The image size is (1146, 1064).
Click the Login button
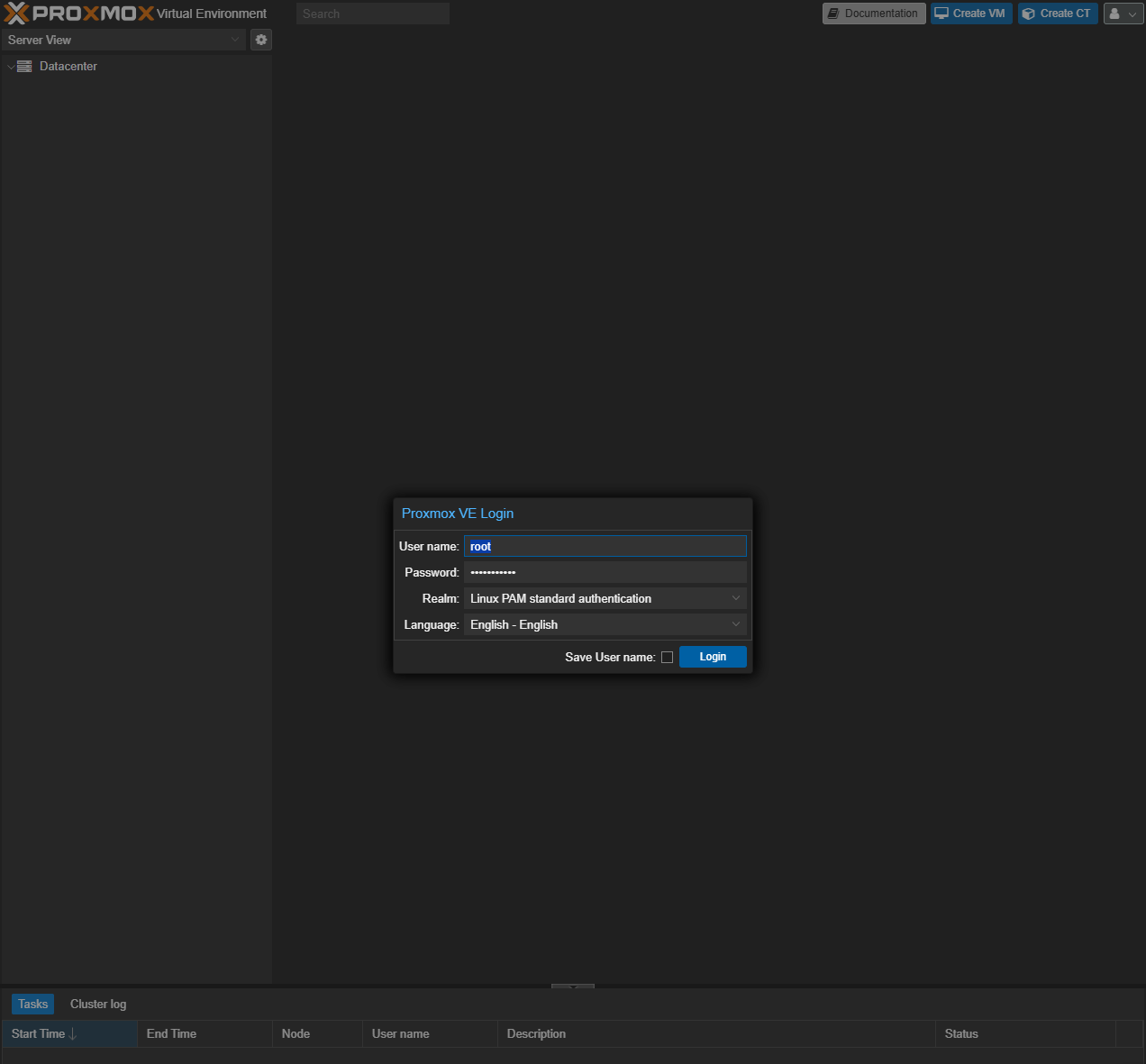click(x=713, y=657)
